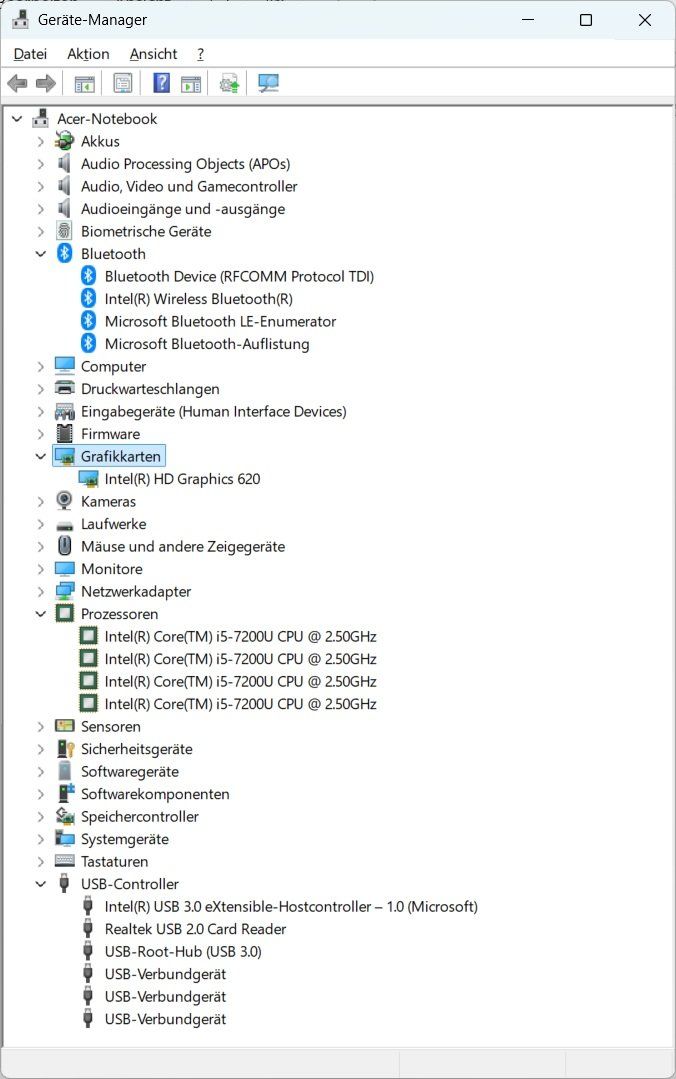676x1079 pixels.
Task: Select Intel(R) Wireless Bluetooth(R)
Action: coord(198,299)
